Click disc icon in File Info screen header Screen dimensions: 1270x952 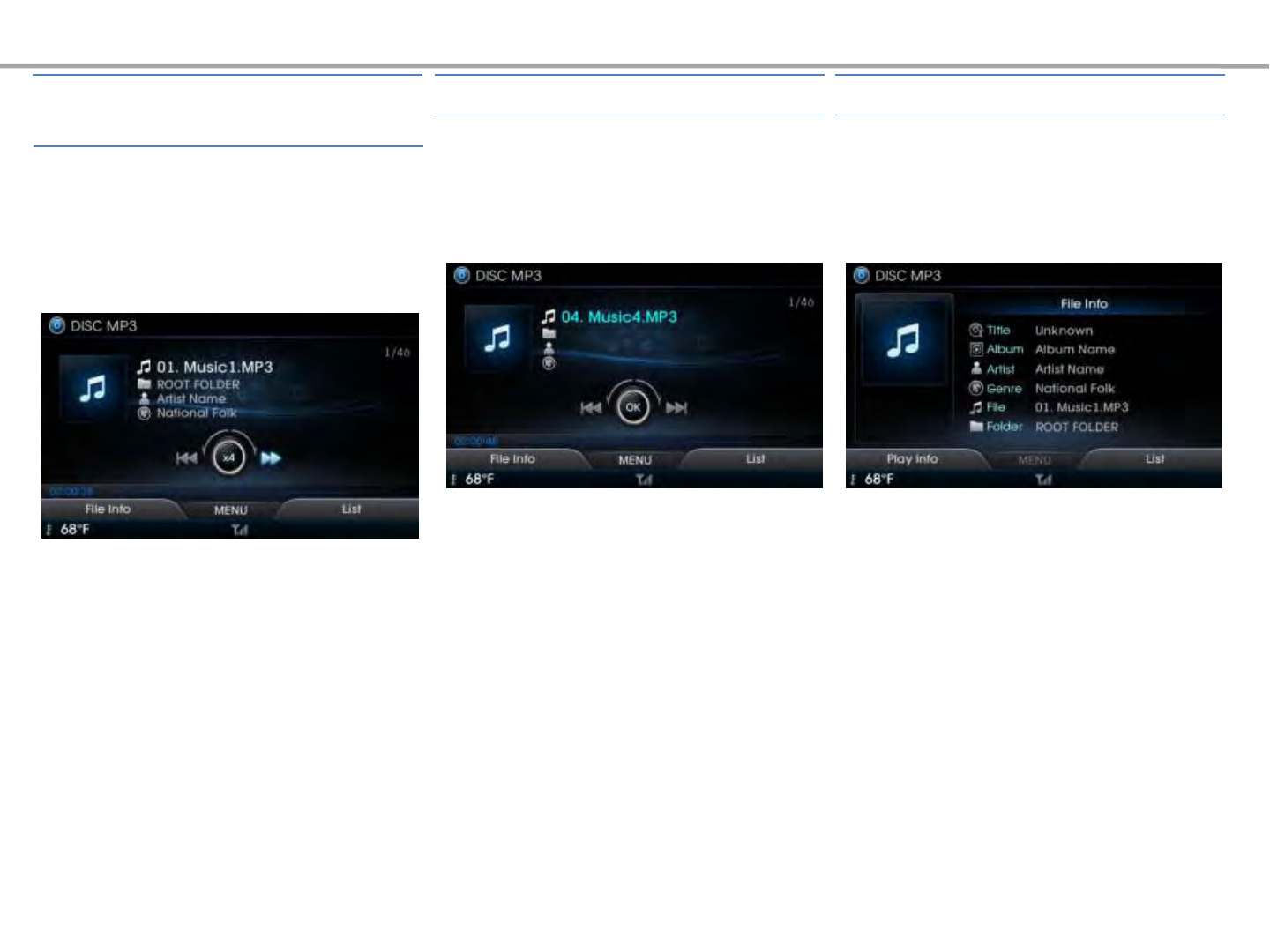pos(862,275)
